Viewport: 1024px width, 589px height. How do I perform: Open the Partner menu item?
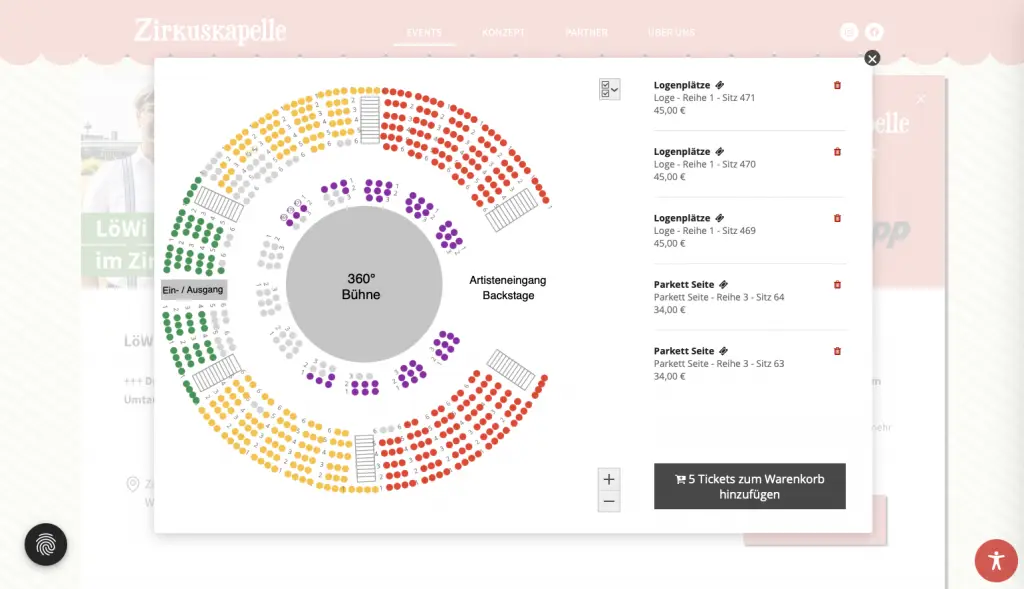coord(586,33)
